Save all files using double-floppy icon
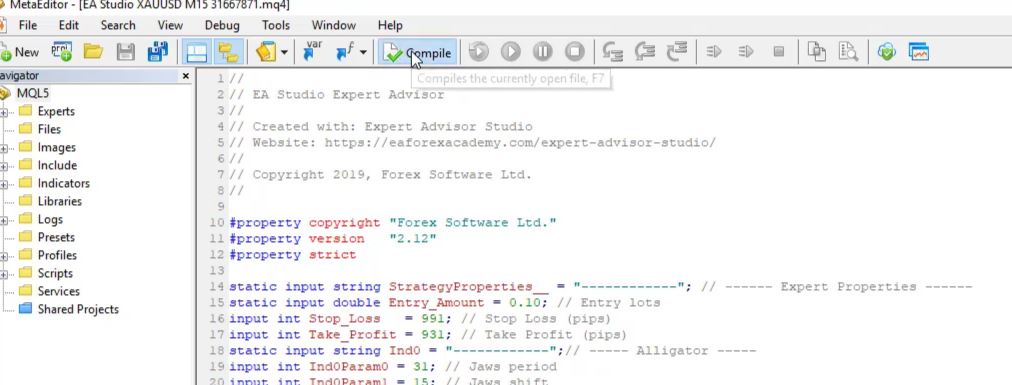The image size is (1012, 385). 157,52
